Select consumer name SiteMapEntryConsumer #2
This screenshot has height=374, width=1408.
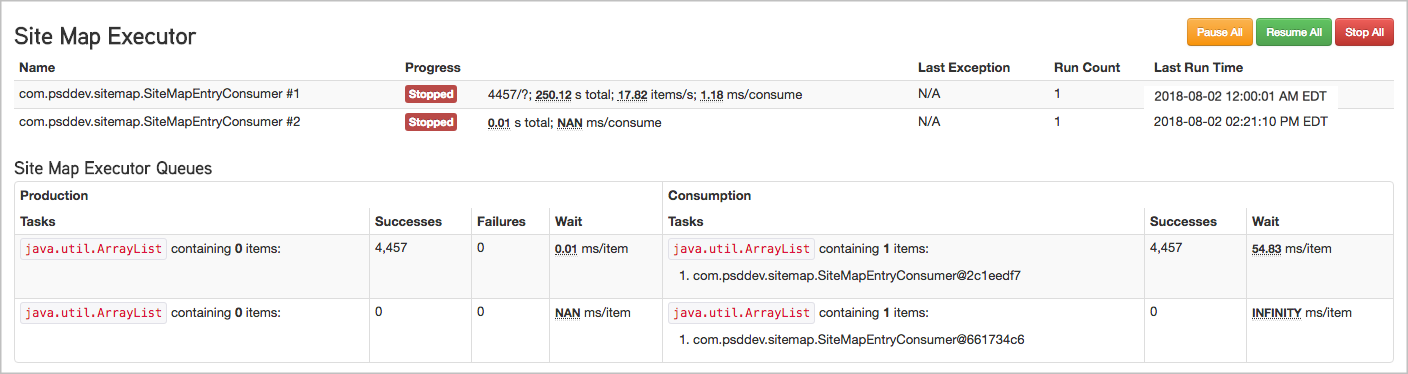160,122
